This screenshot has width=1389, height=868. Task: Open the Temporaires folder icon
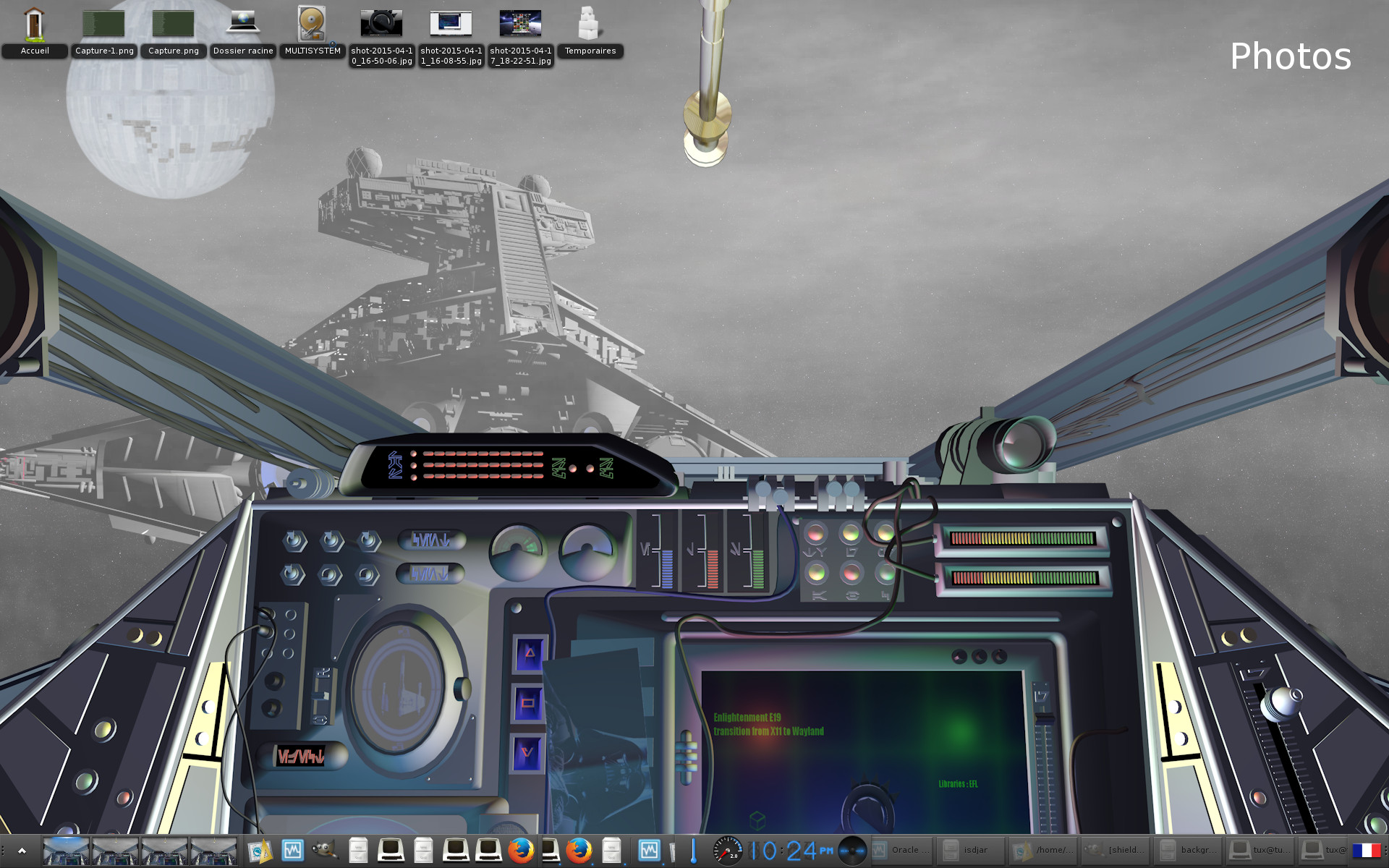pos(590,33)
